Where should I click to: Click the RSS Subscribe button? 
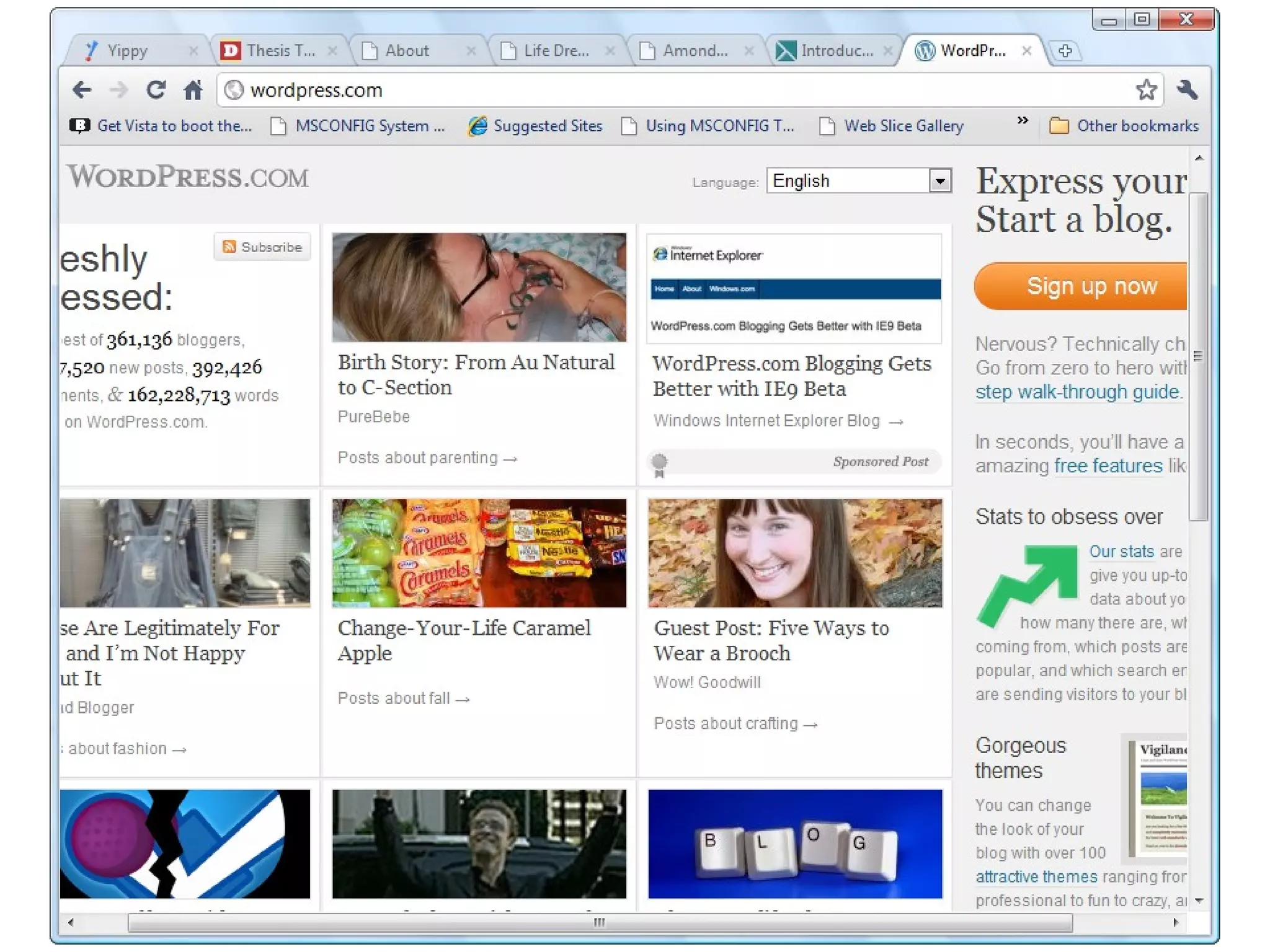[262, 247]
